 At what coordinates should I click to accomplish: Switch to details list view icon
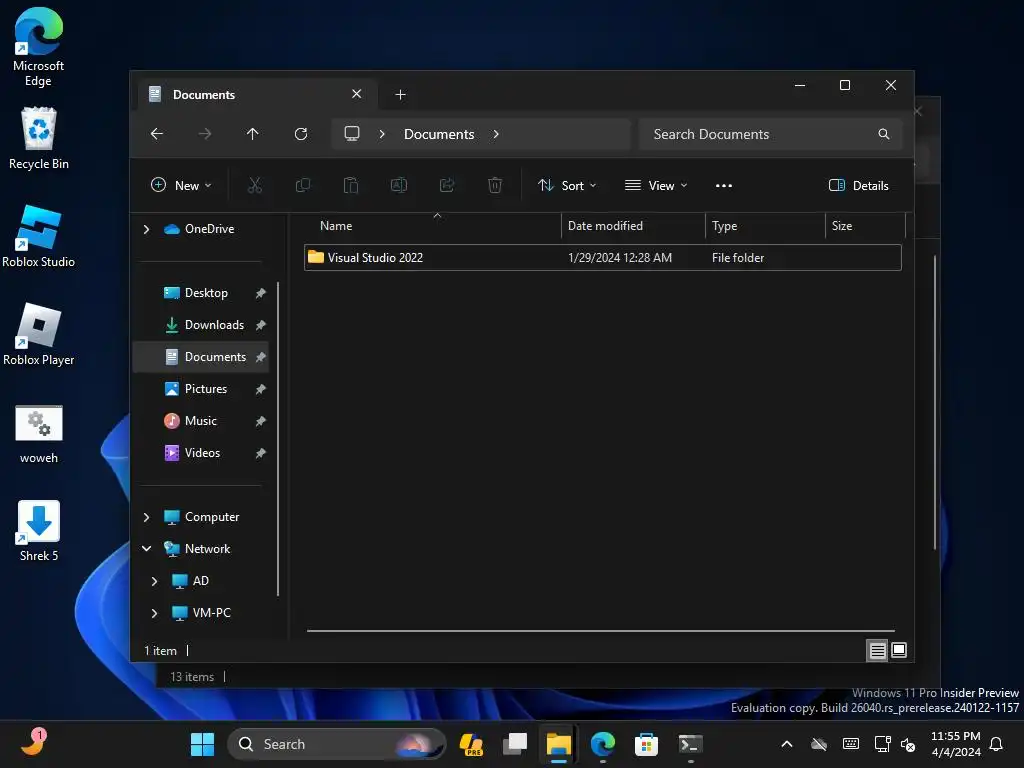877,650
